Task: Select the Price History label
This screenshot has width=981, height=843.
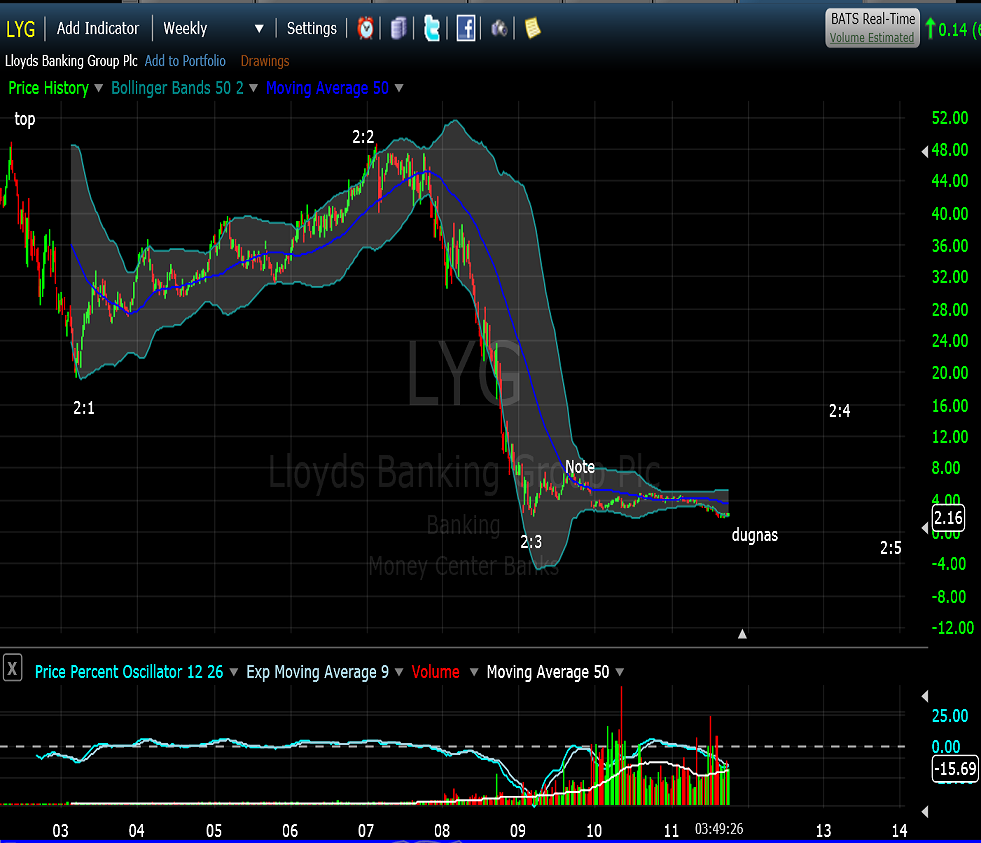Action: (48, 88)
